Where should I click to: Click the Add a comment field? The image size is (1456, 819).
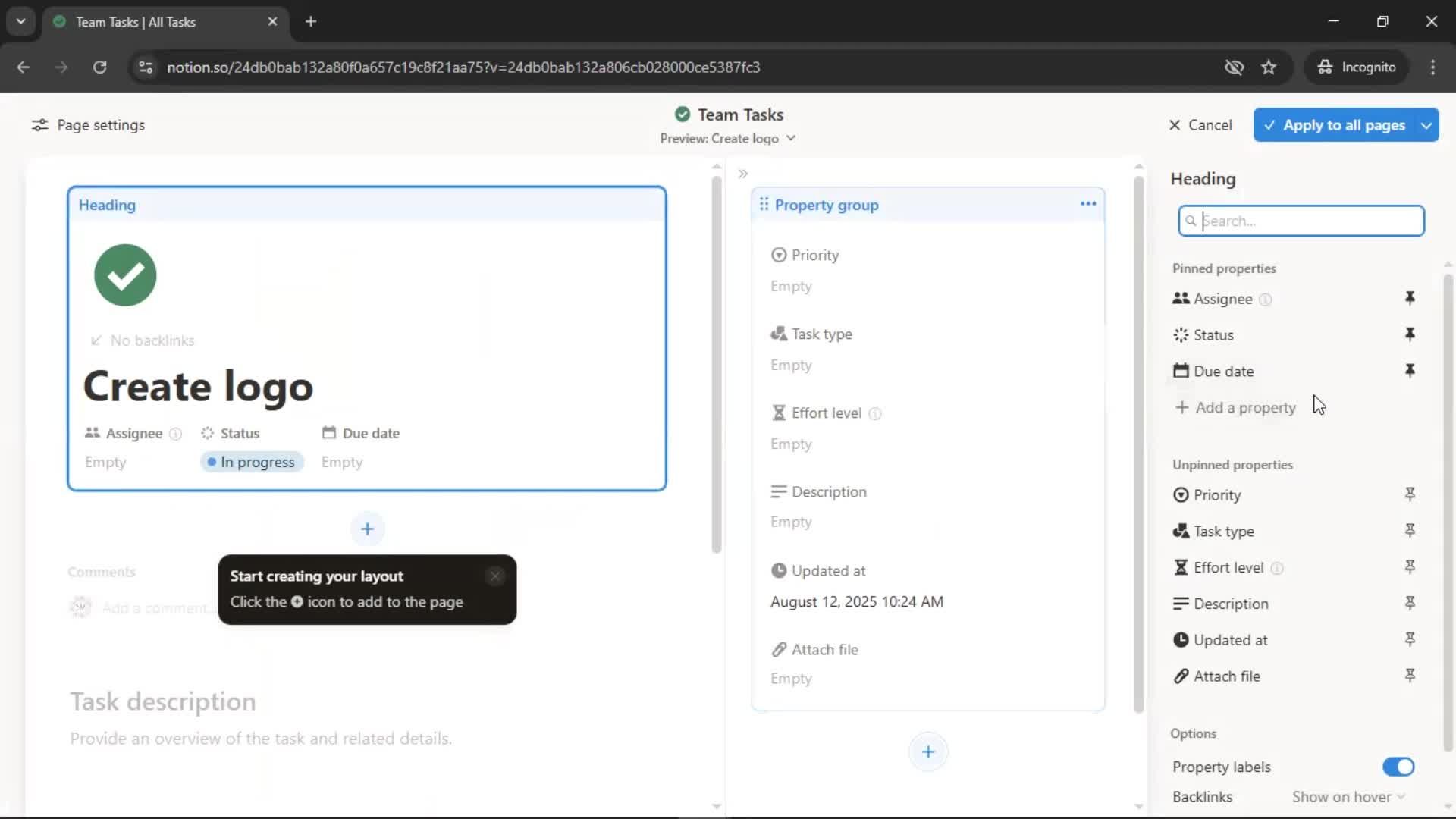click(155, 607)
